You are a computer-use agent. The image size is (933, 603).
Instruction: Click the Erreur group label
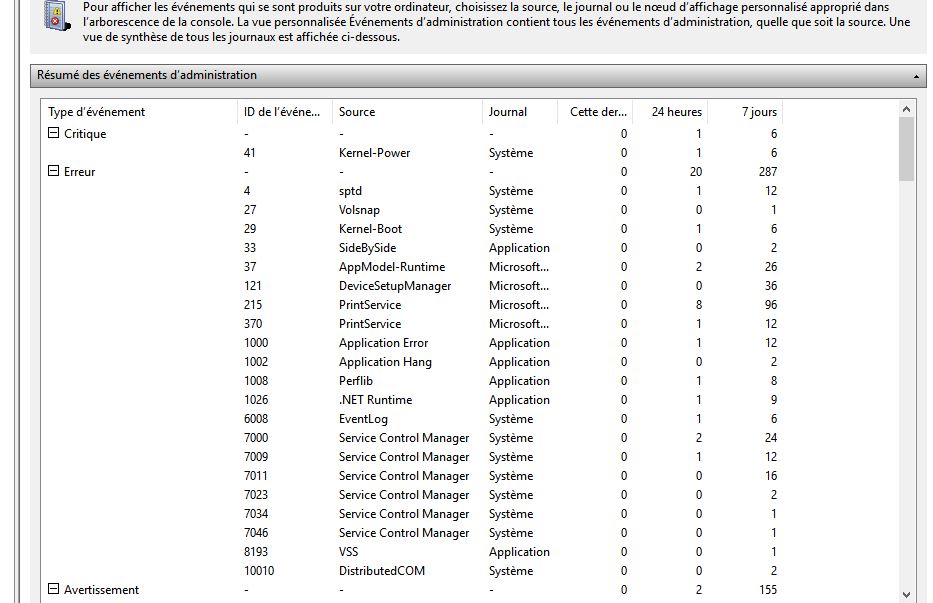[80, 172]
